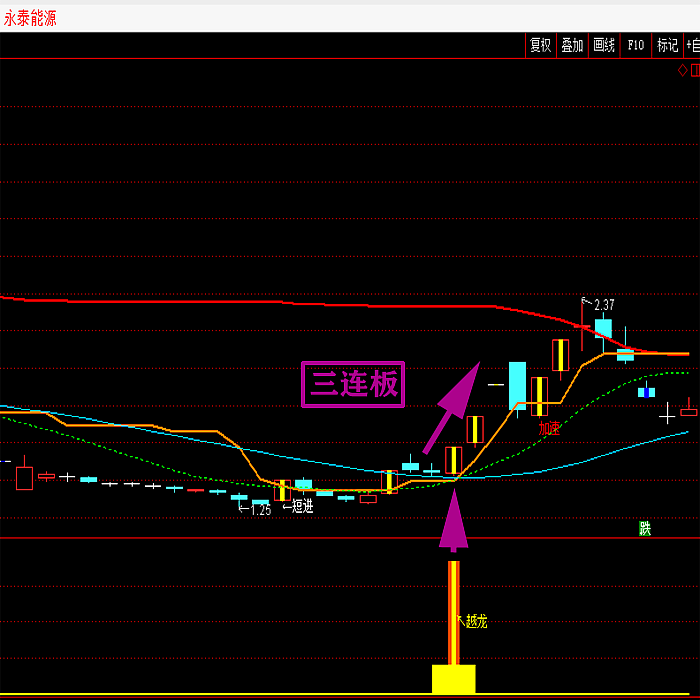Open the 叠加 overlay option
The height and width of the screenshot is (700, 700).
572,45
